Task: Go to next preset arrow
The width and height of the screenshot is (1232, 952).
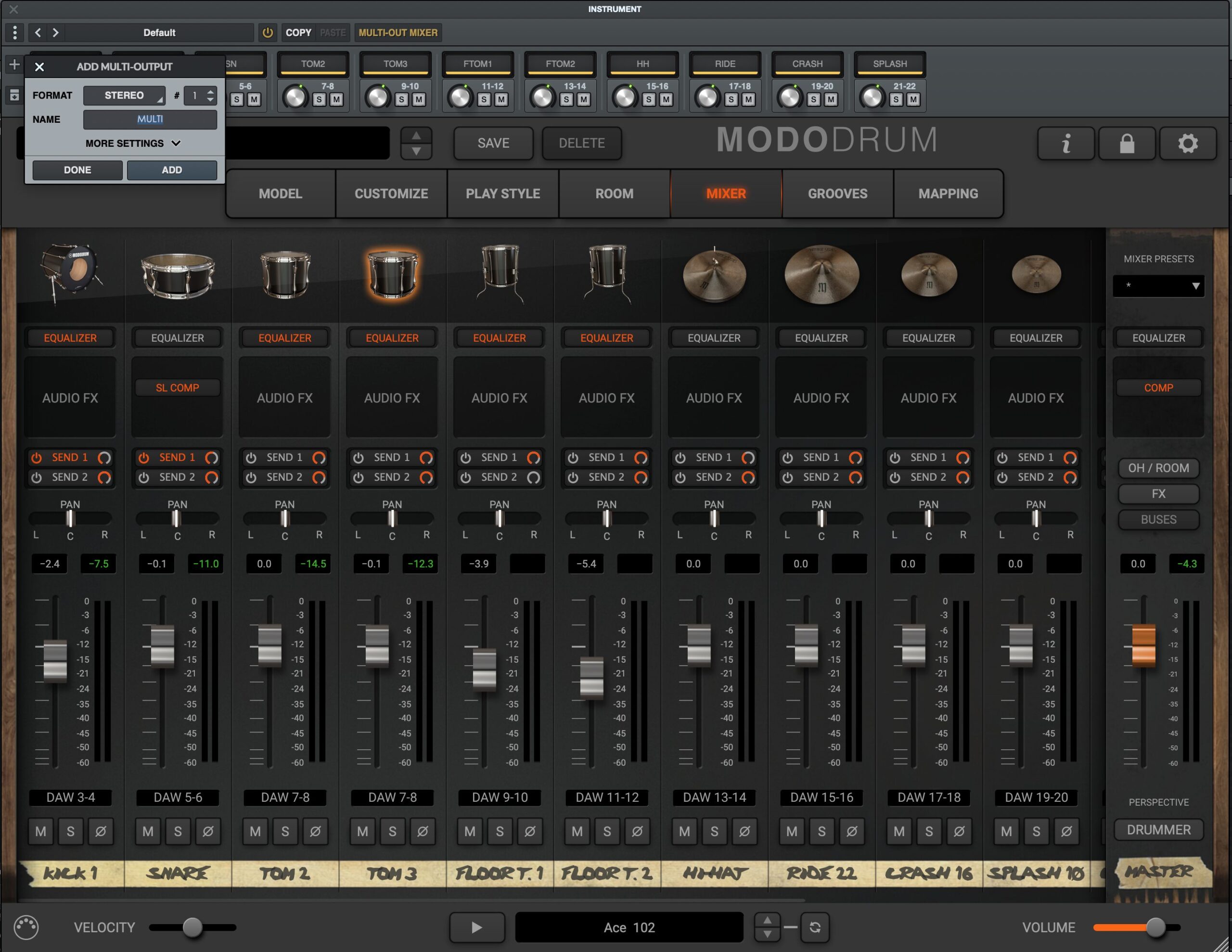Action: point(55,33)
